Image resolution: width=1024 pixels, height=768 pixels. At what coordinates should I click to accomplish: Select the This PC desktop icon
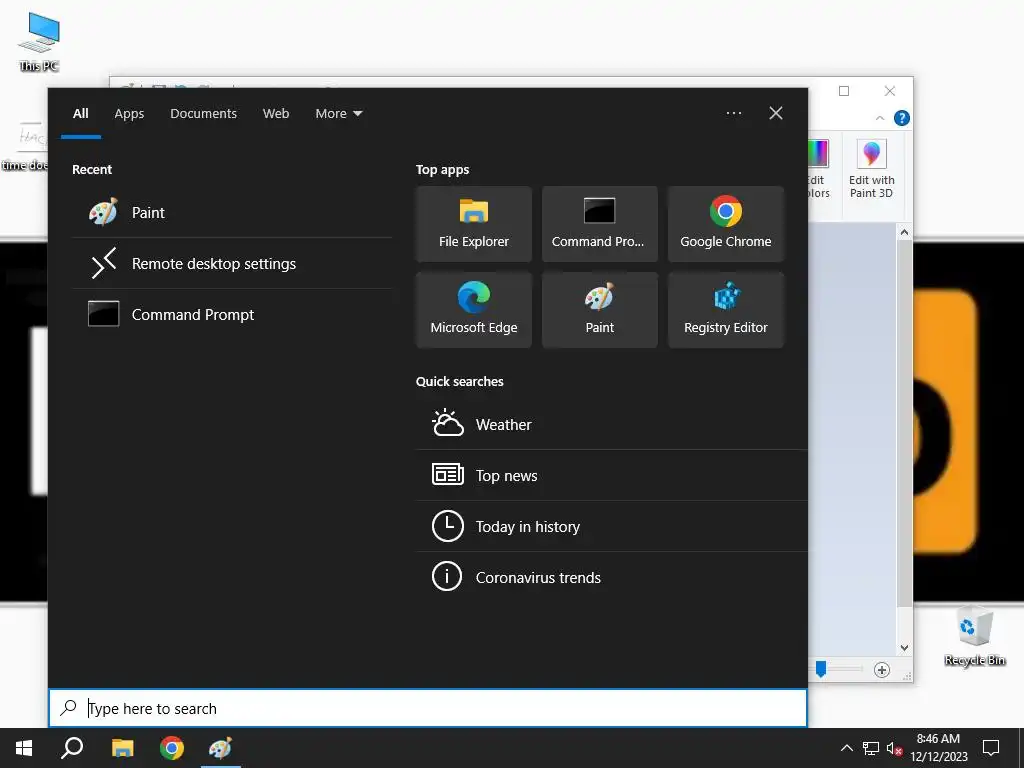coord(39,42)
